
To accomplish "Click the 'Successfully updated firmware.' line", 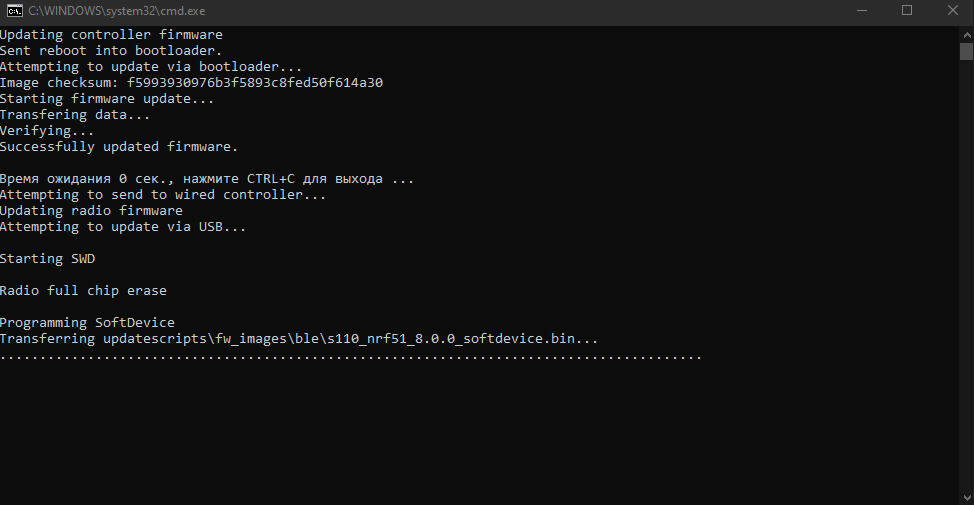I will [119, 147].
